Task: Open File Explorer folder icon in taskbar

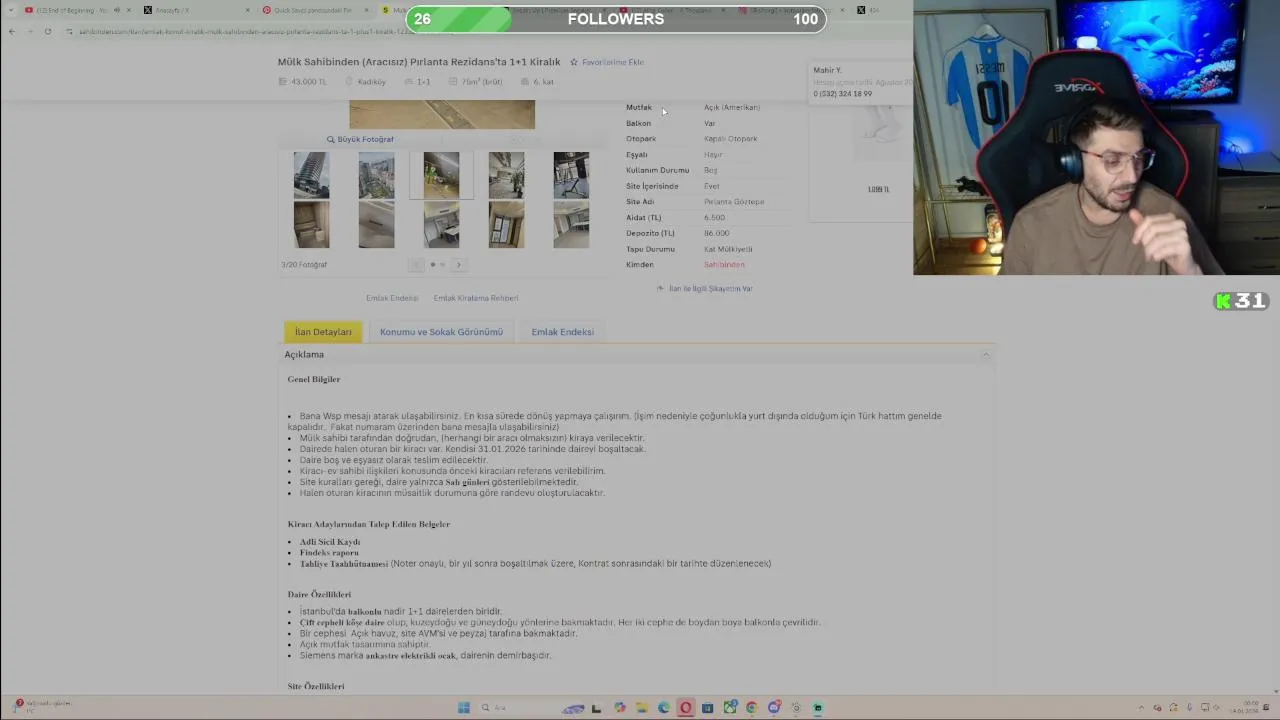Action: 642,708
